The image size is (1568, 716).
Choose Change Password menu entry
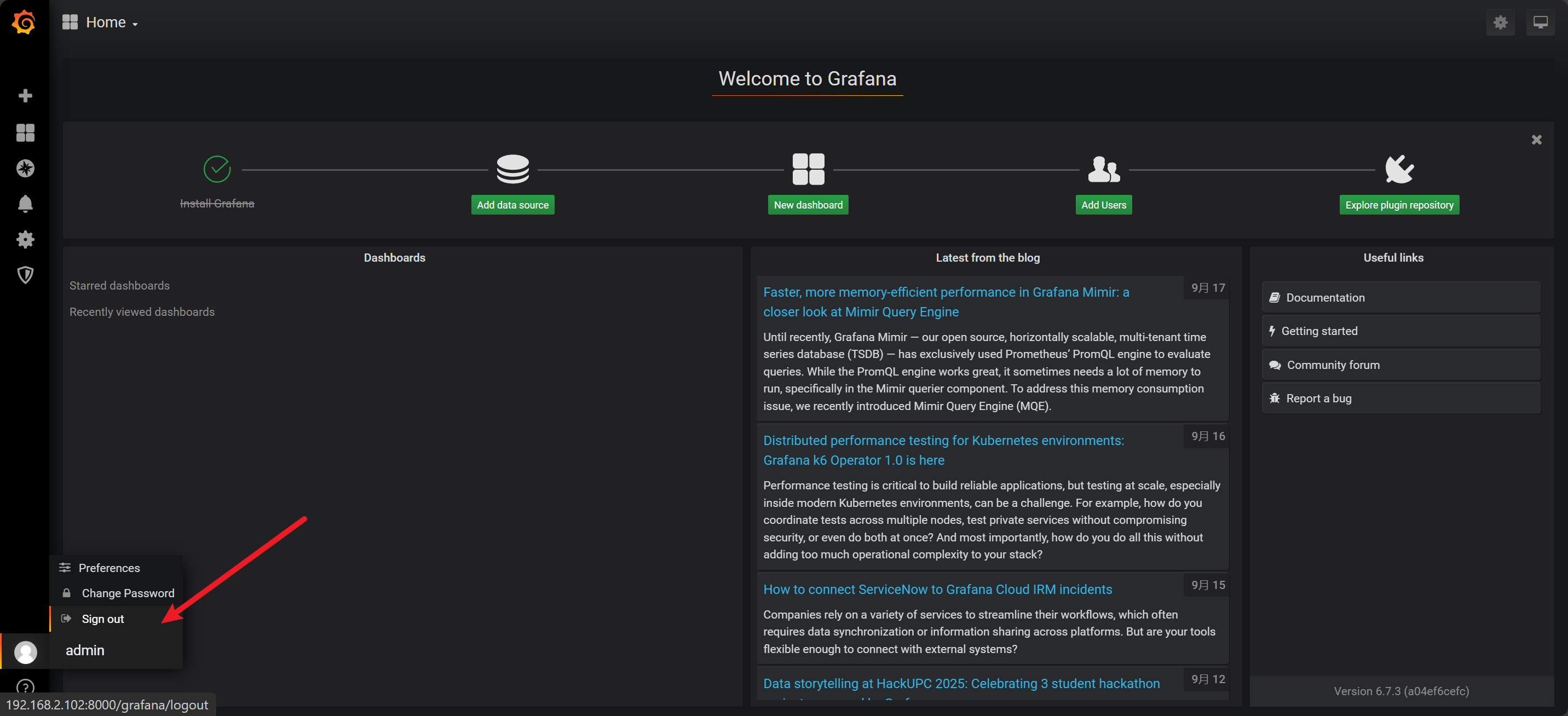coord(128,593)
